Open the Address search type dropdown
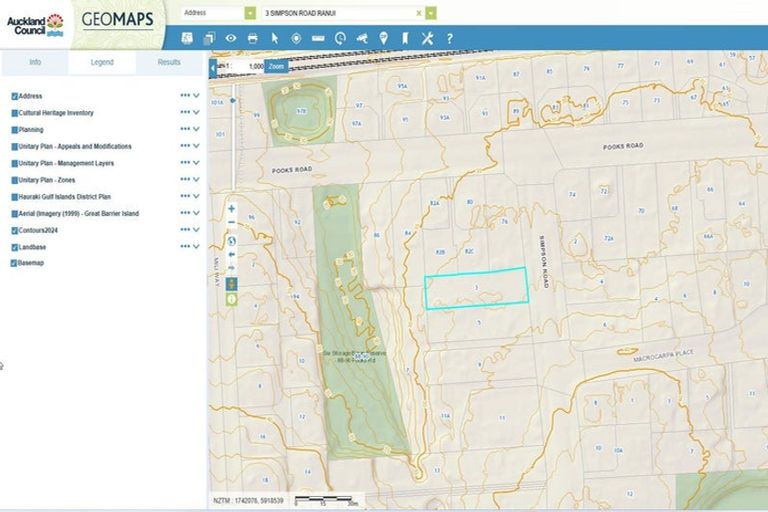768x512 pixels. click(x=250, y=13)
